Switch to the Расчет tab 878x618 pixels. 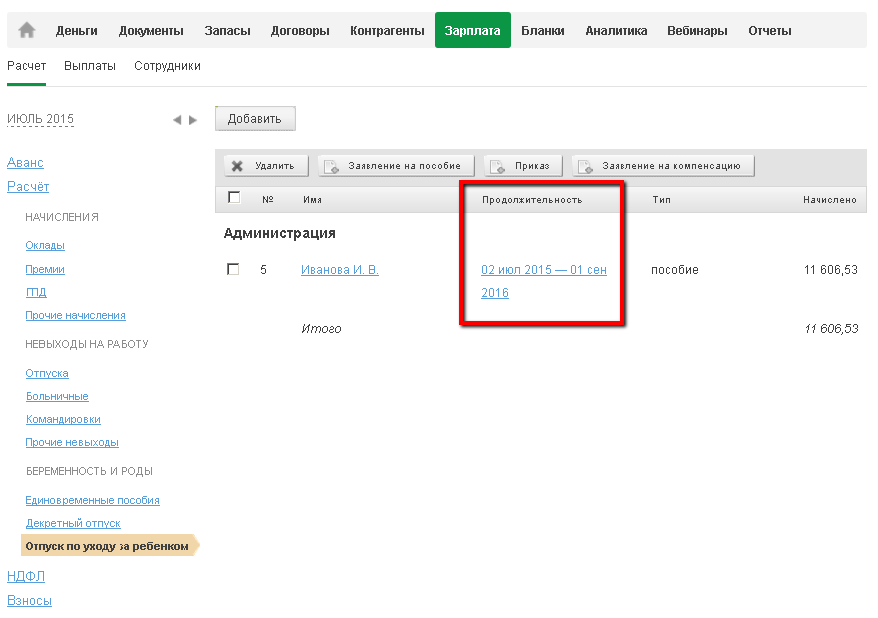click(x=26, y=66)
